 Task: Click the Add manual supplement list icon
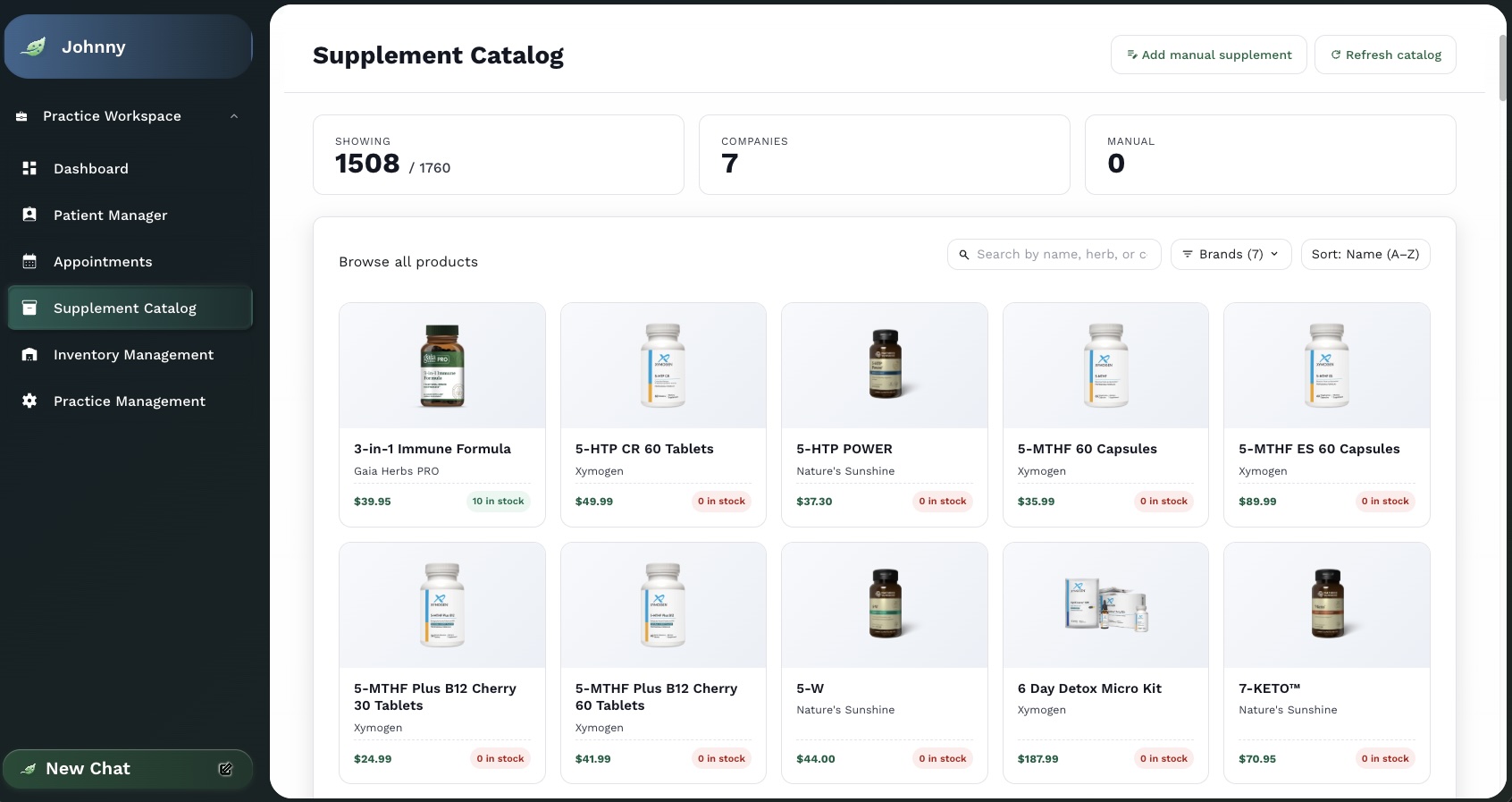pyautogui.click(x=1132, y=55)
